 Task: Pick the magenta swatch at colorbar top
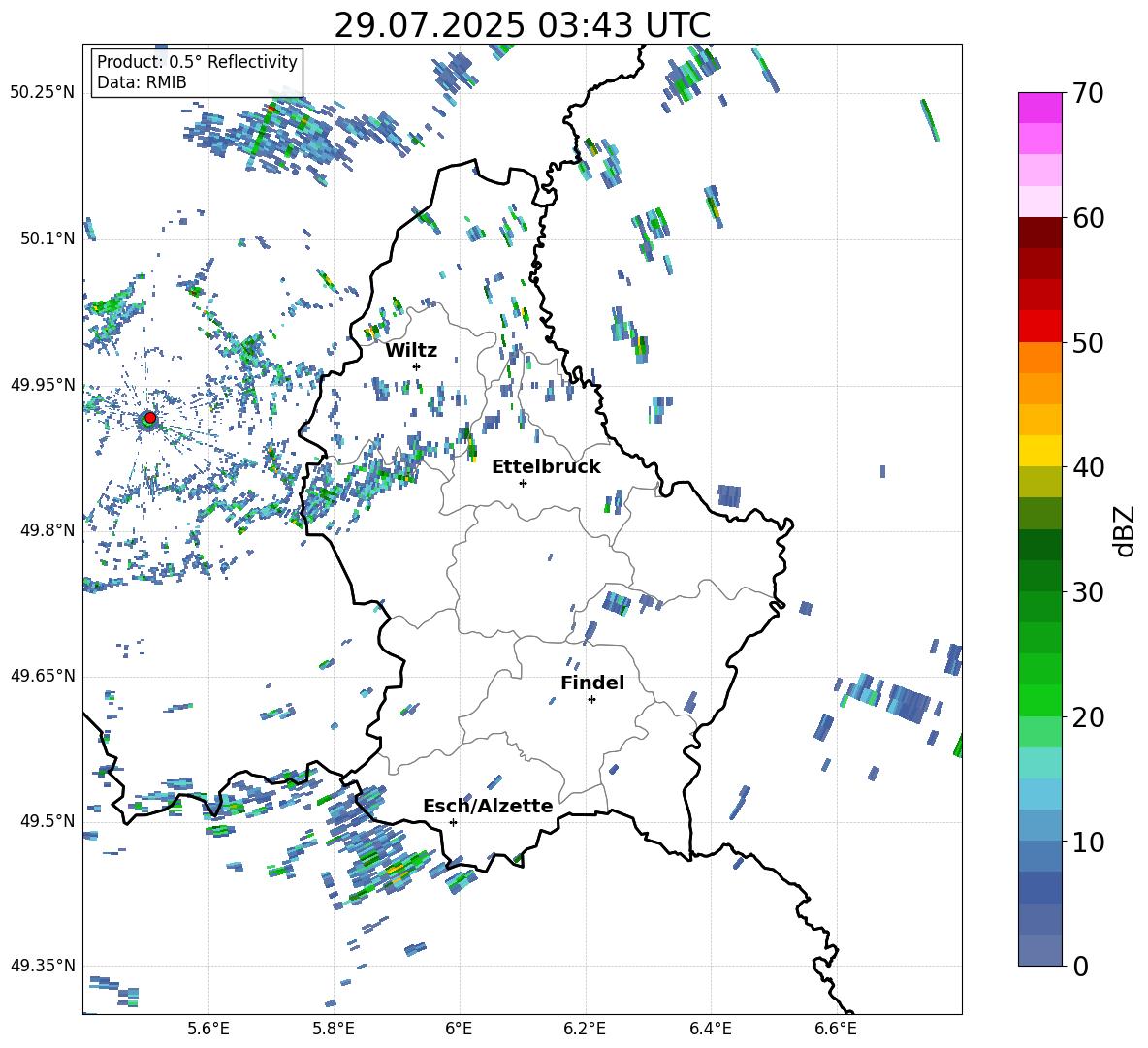tap(1040, 108)
